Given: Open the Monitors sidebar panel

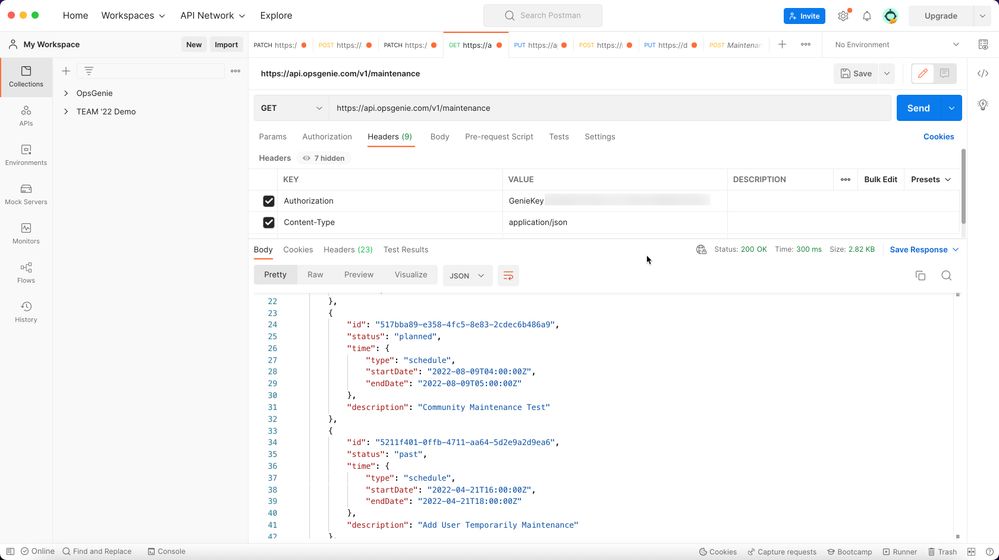Looking at the screenshot, I should [25, 234].
